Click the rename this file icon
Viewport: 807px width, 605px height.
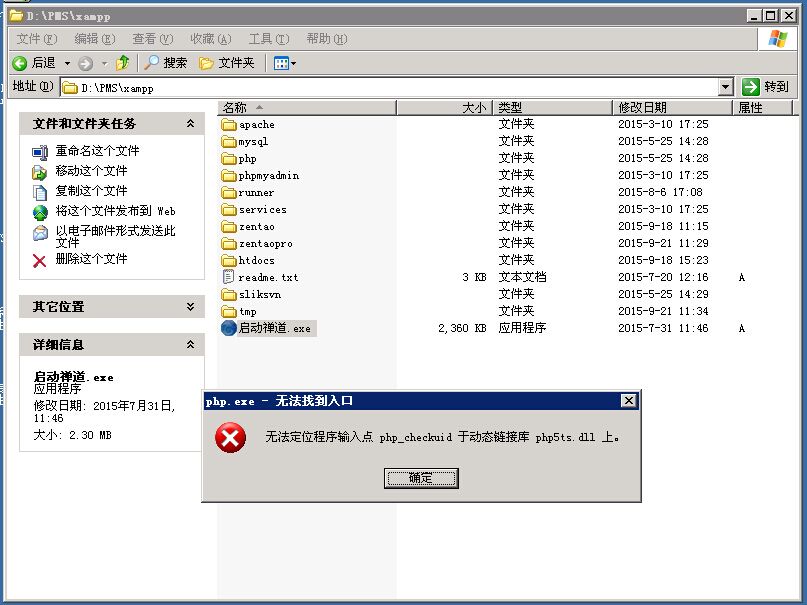click(x=40, y=152)
